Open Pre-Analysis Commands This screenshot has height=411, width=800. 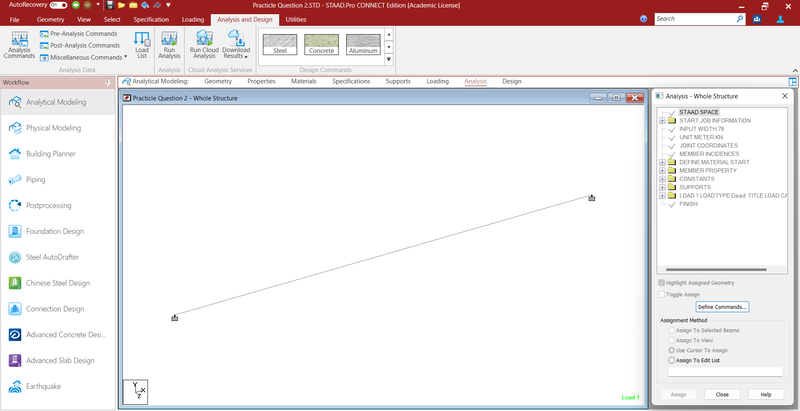pos(79,34)
